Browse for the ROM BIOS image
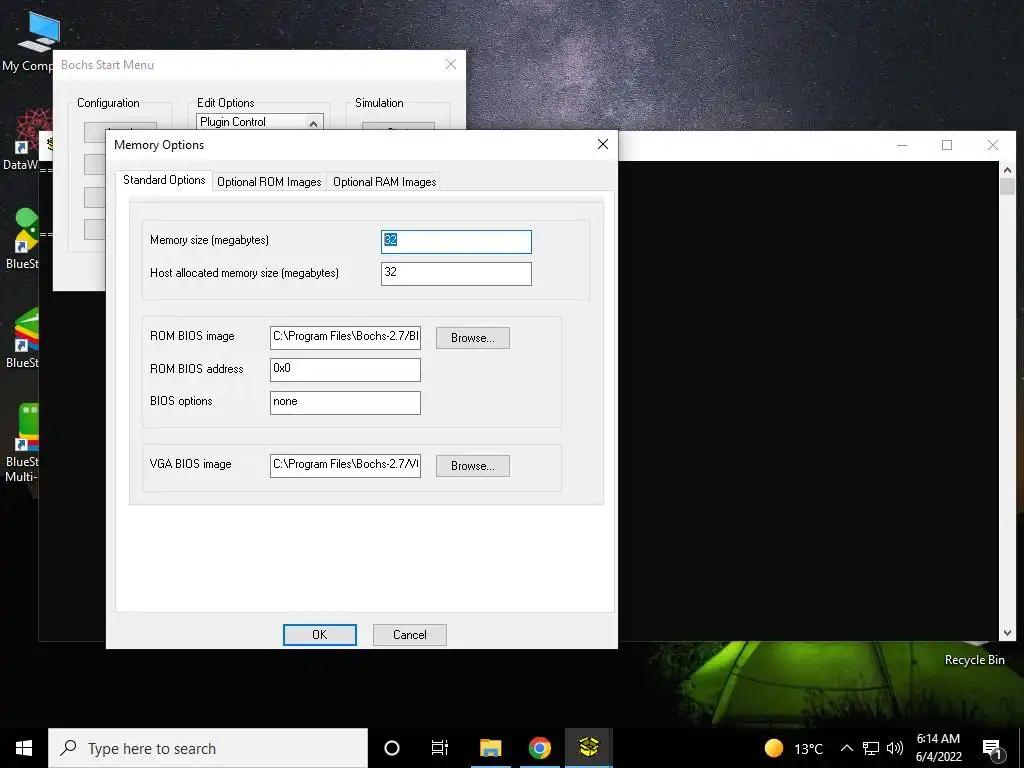Viewport: 1024px width, 768px height. pyautogui.click(x=473, y=338)
